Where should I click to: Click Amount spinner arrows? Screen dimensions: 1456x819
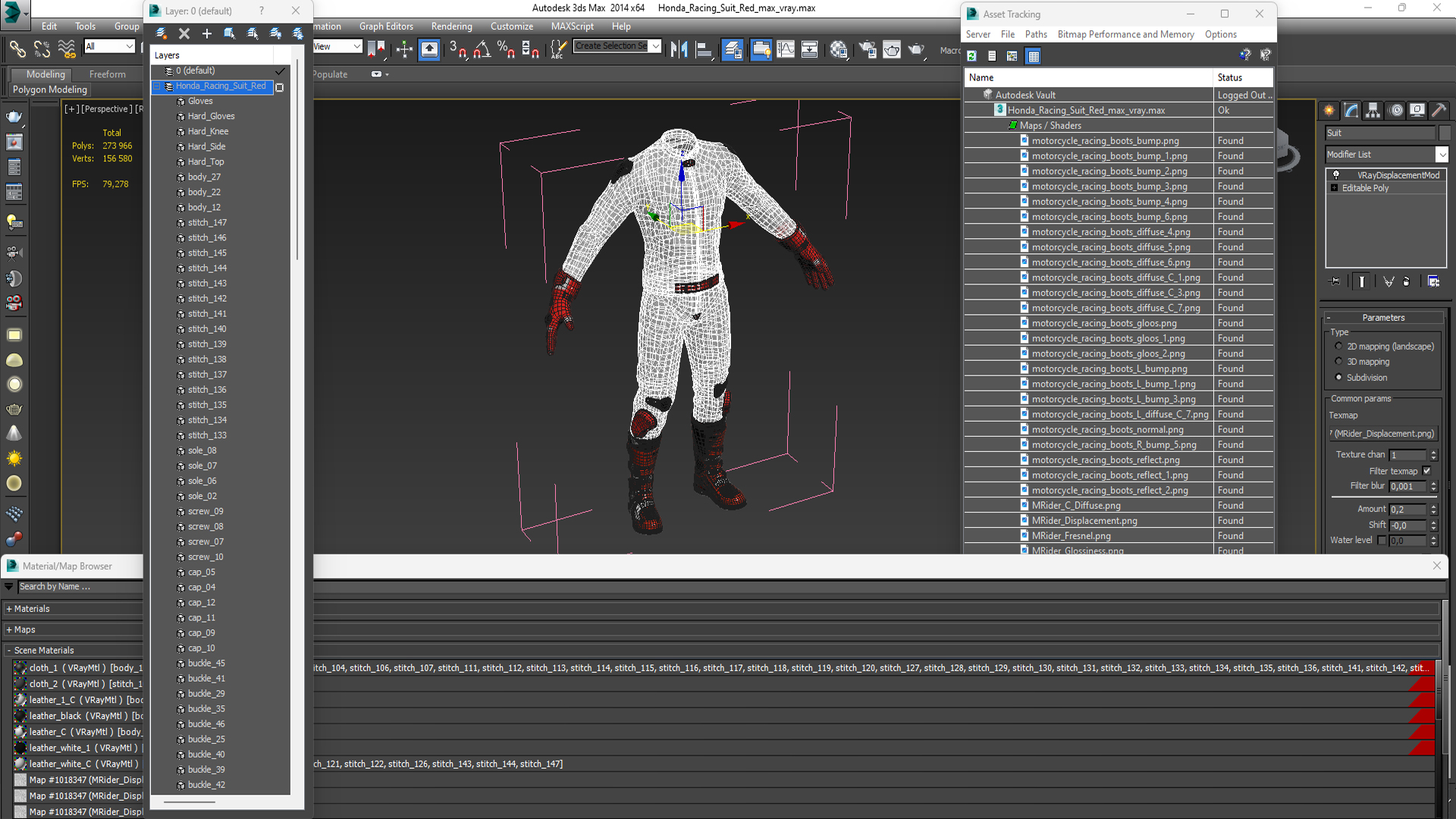click(x=1433, y=510)
